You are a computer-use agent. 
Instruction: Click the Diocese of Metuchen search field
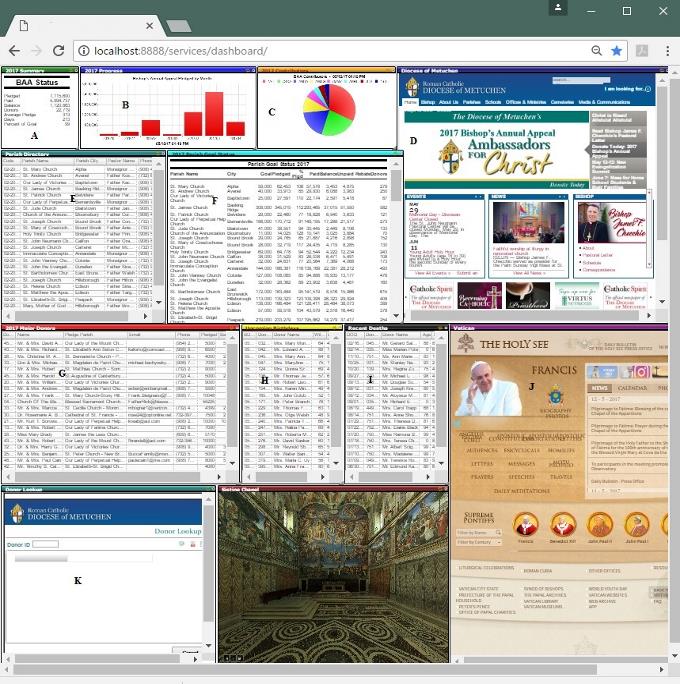coord(581,80)
